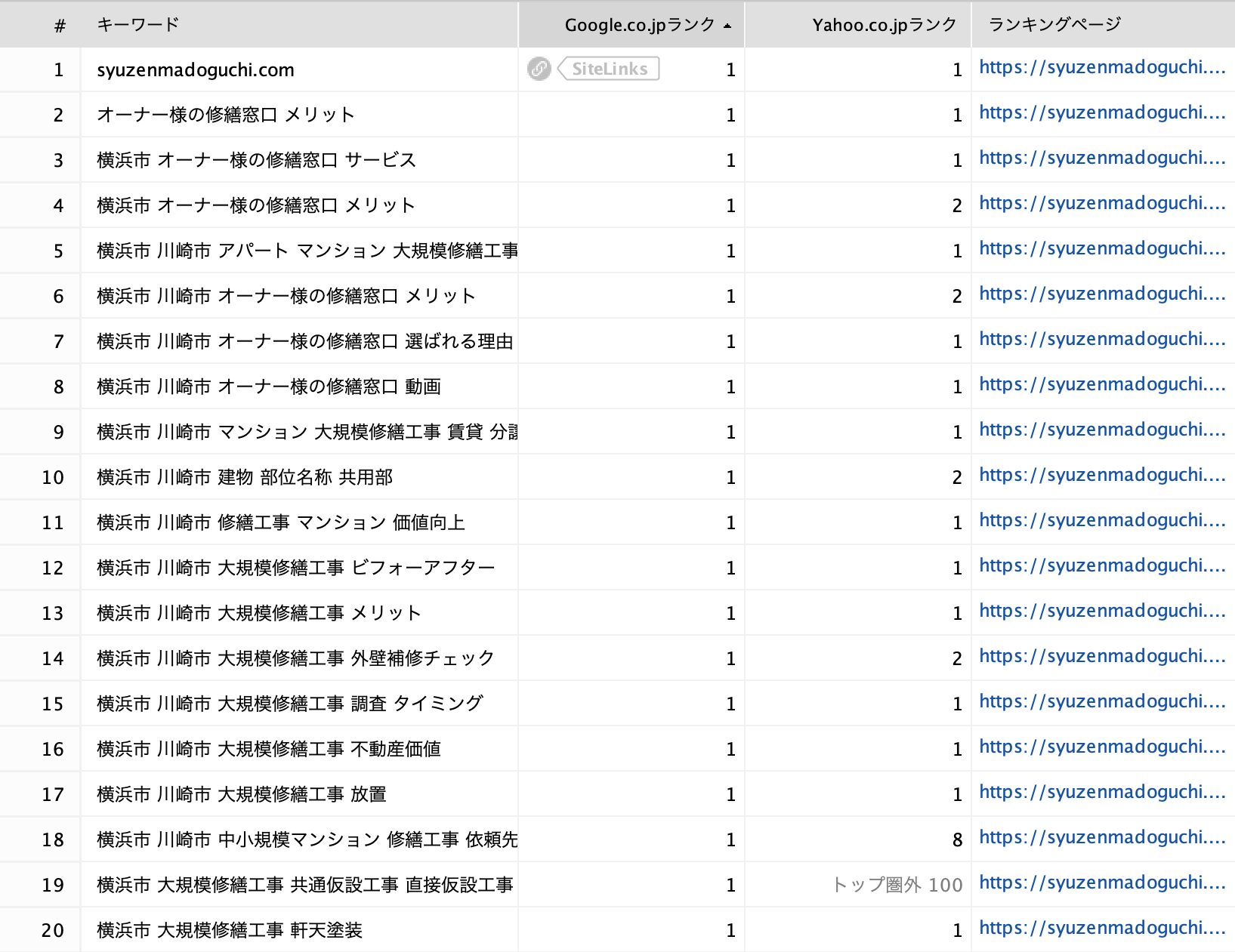1235x952 pixels.
Task: Click Yahoo rank 2 in row 4
Action: click(x=957, y=205)
